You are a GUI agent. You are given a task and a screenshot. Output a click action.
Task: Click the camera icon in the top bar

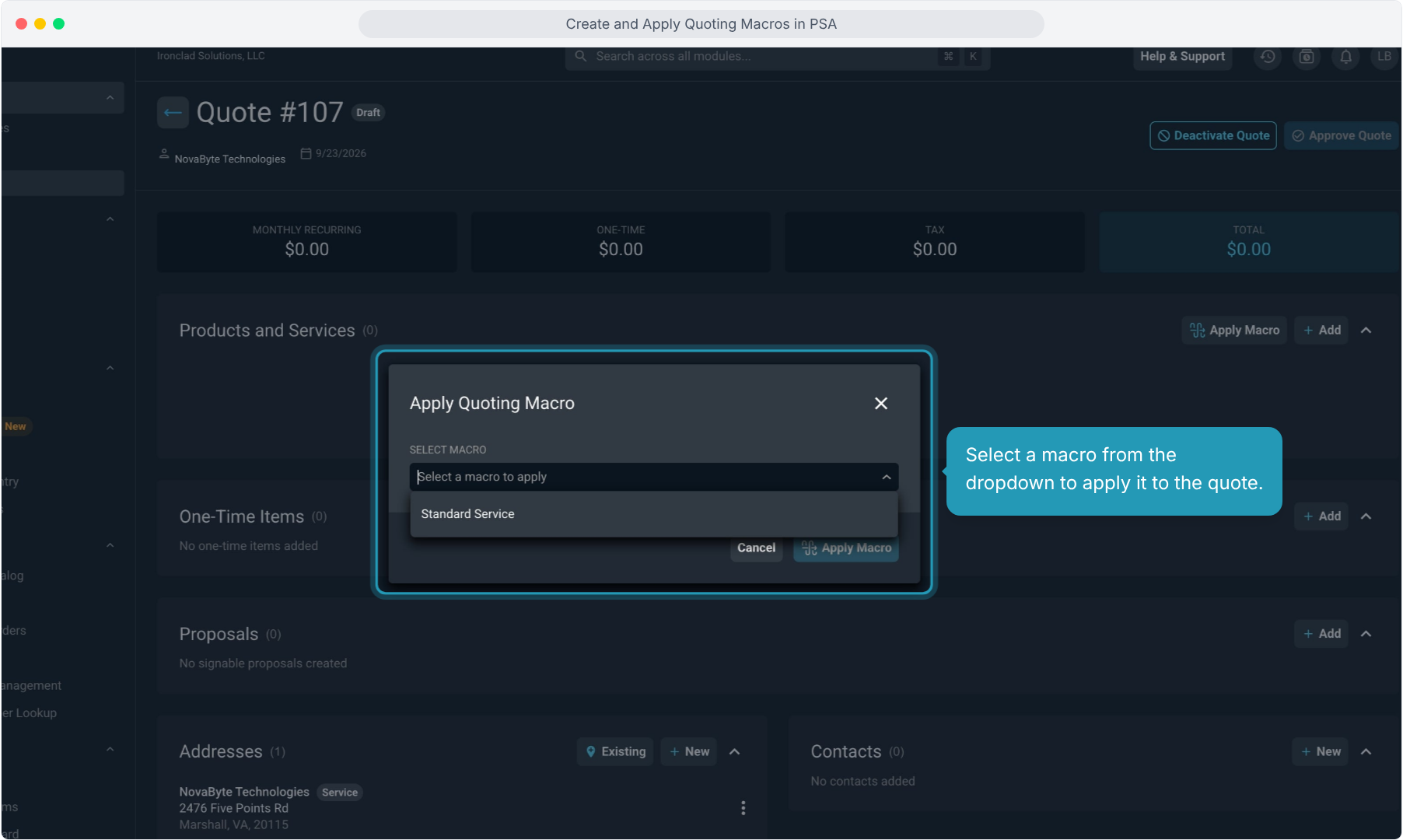coord(1307,57)
